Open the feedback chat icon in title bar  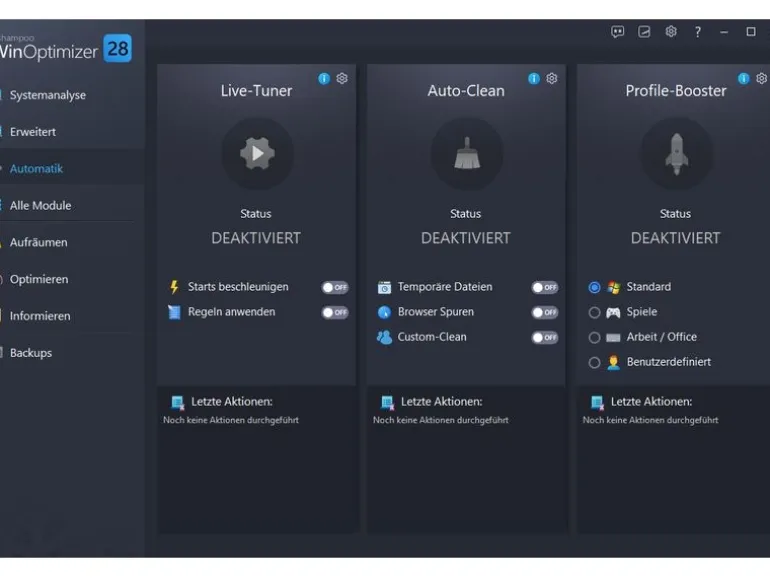[x=618, y=32]
